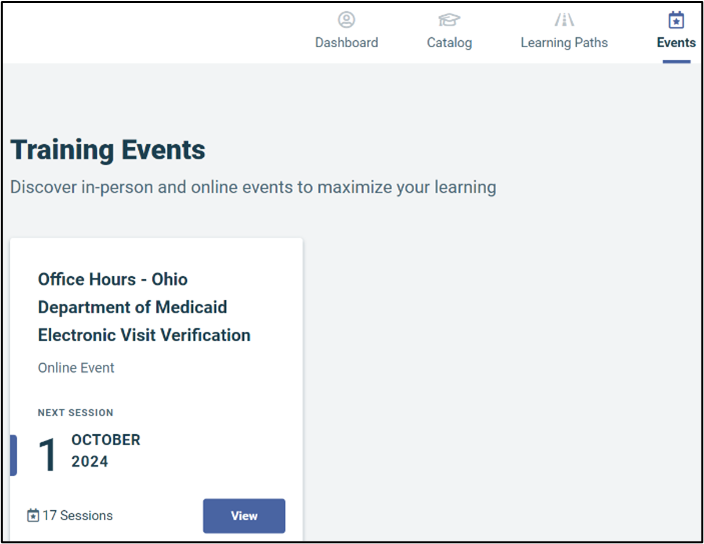The height and width of the screenshot is (544, 704).
Task: Click the Online Event label
Action: (76, 368)
